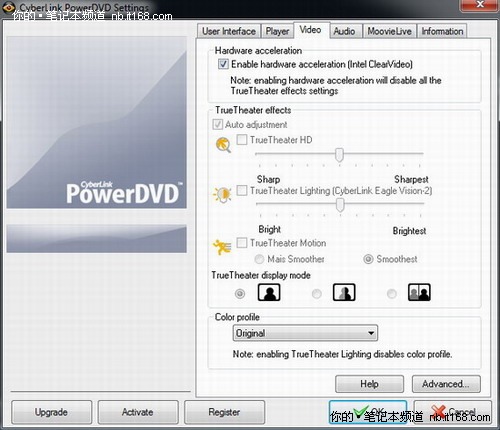Screen dimensions: 500x430
Task: Click the split-screen display mode thumbnail
Action: 344,292
